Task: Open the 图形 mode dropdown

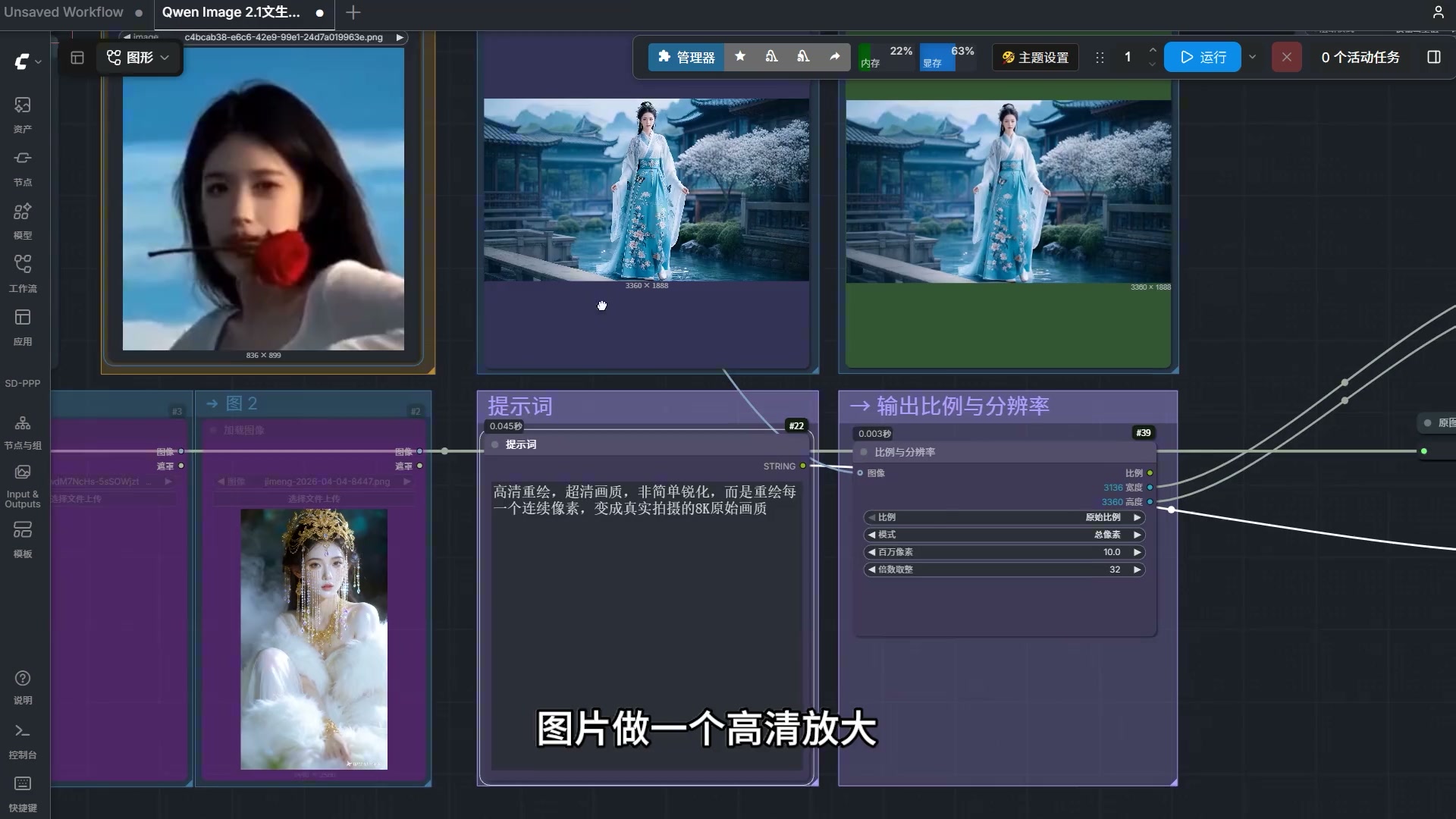Action: [138, 58]
